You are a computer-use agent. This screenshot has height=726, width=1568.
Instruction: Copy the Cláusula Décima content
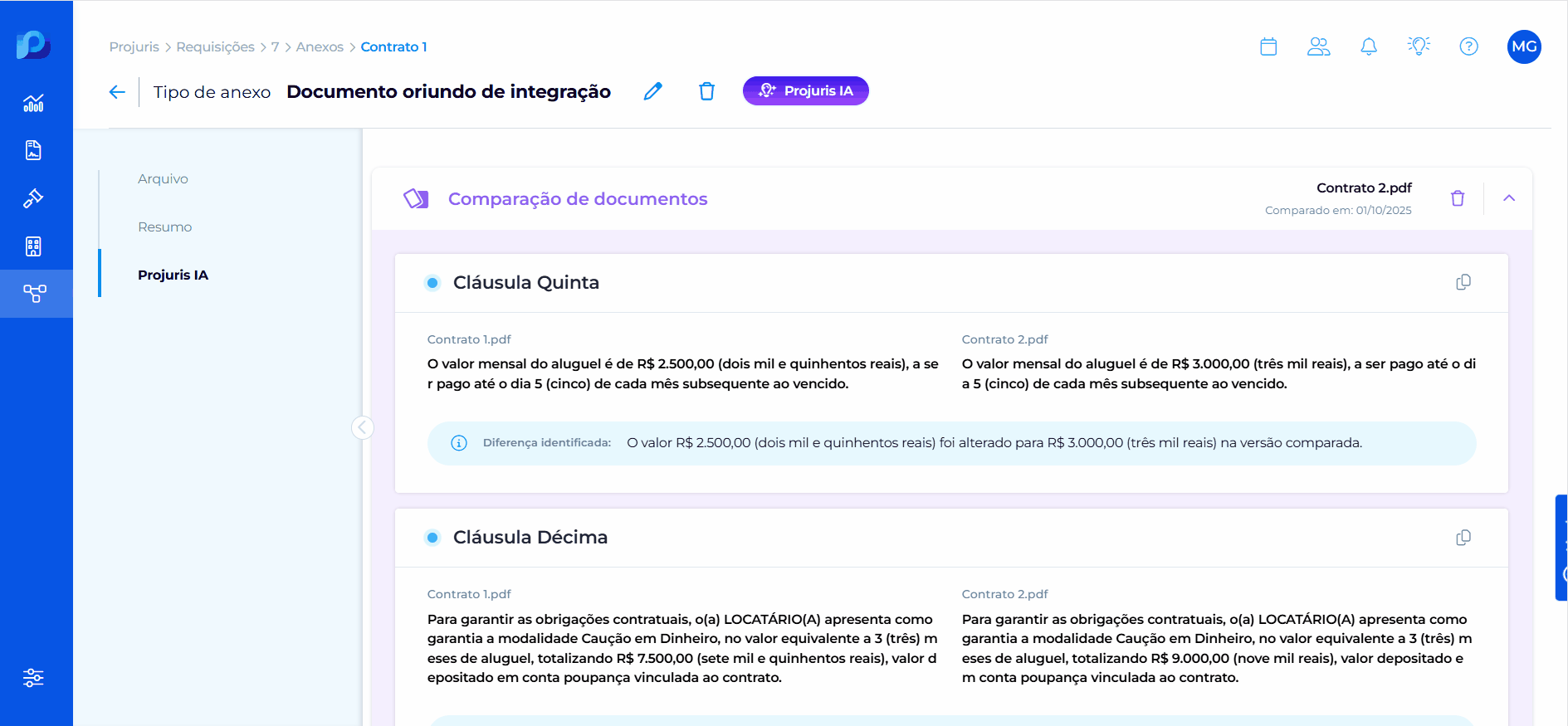click(x=1463, y=538)
